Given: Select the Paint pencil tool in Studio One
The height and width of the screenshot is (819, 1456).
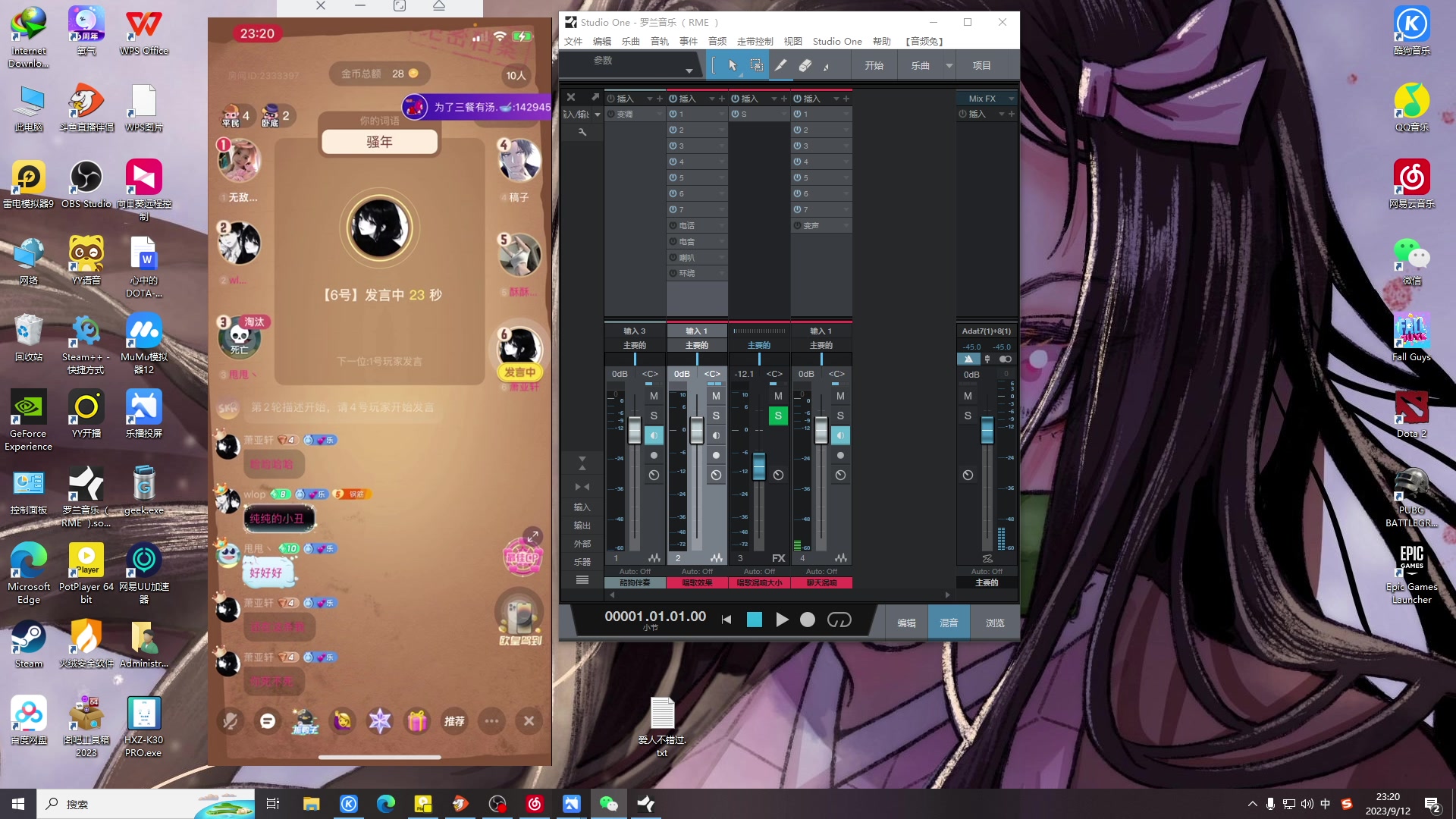Looking at the screenshot, I should tap(780, 66).
